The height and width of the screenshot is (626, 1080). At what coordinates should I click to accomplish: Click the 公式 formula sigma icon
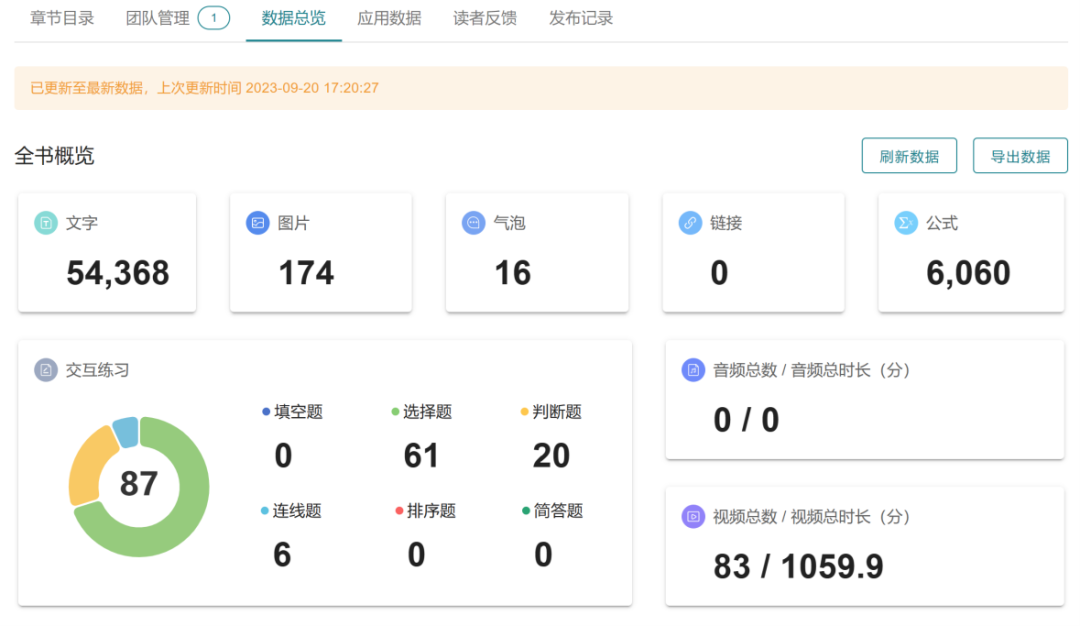click(906, 223)
